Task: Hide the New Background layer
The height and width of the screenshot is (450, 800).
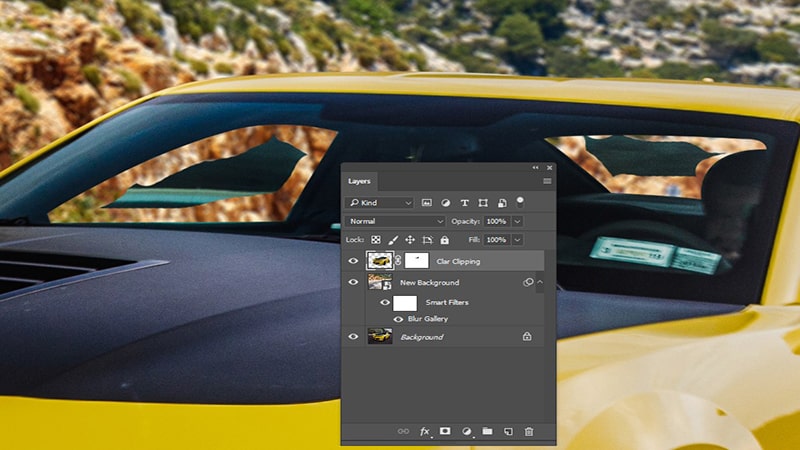Action: pyautogui.click(x=353, y=282)
